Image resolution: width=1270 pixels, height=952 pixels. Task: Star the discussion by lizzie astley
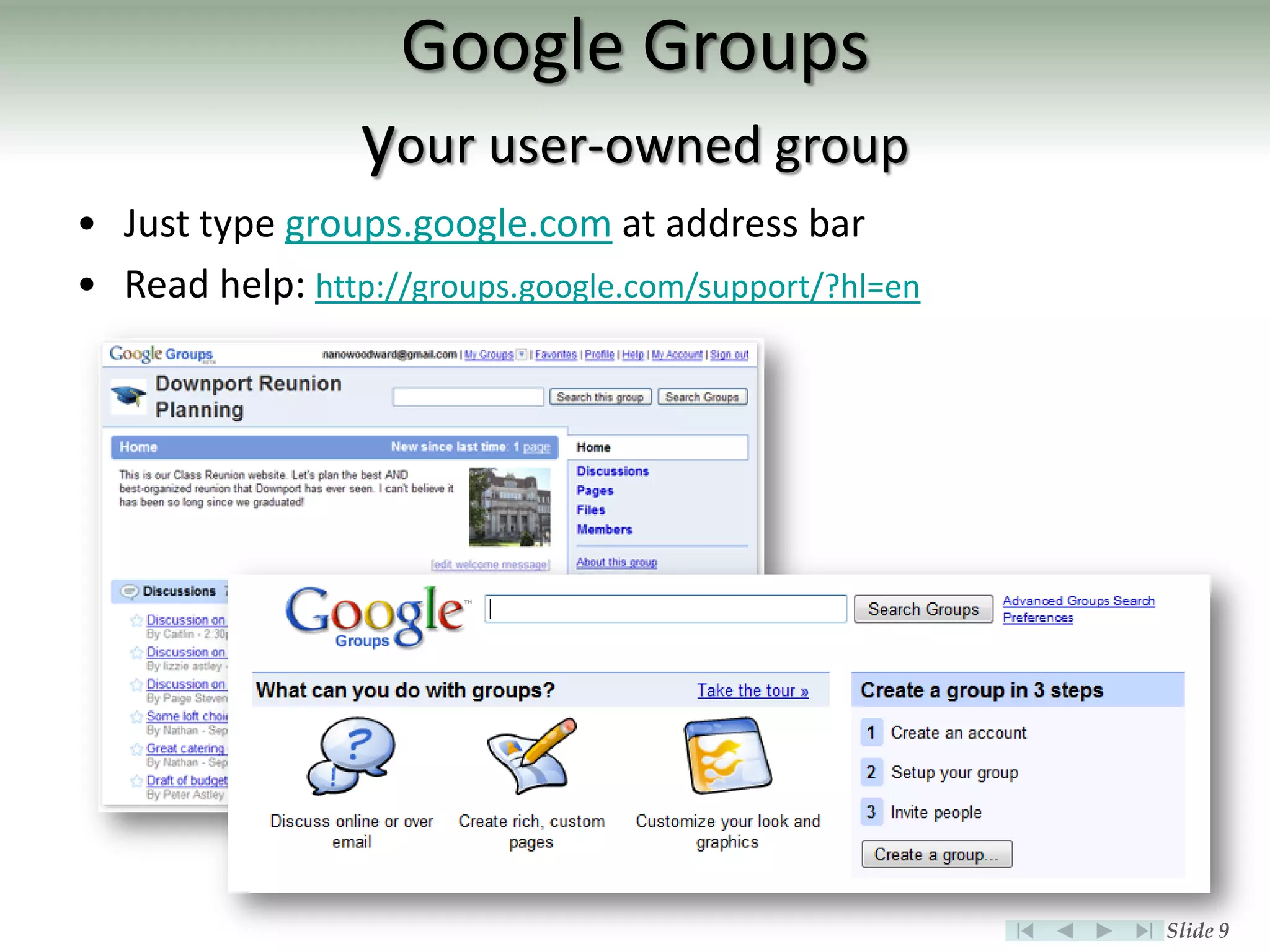click(136, 653)
